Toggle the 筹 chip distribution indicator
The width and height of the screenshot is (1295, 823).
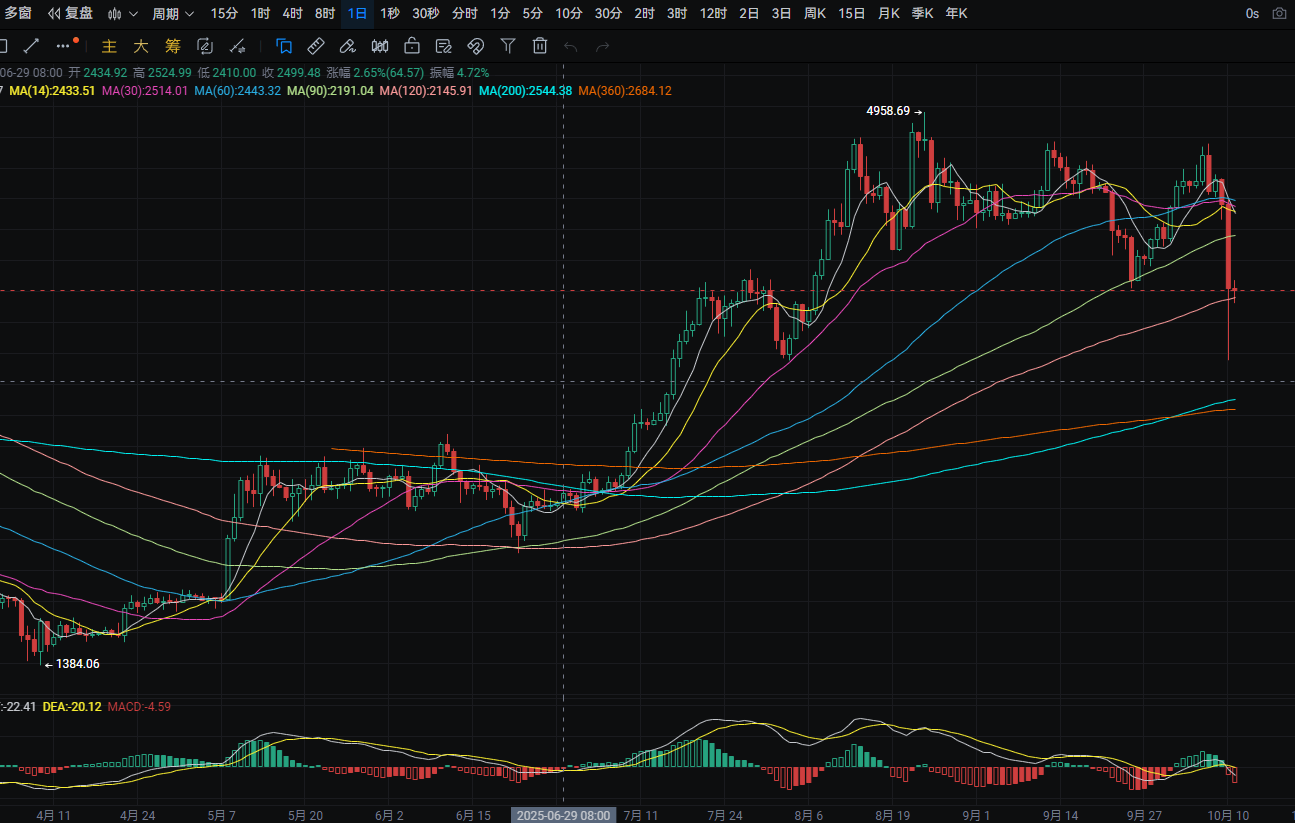[173, 46]
